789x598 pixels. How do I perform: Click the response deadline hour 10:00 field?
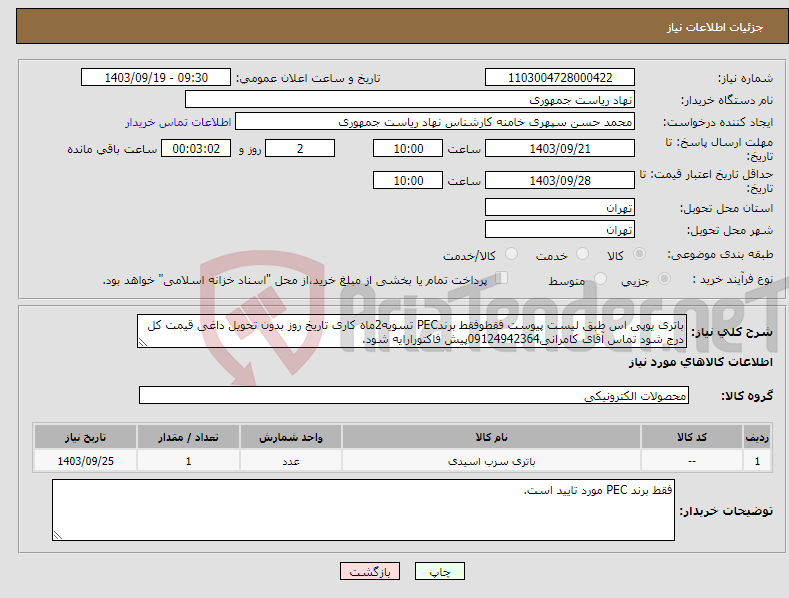click(408, 148)
